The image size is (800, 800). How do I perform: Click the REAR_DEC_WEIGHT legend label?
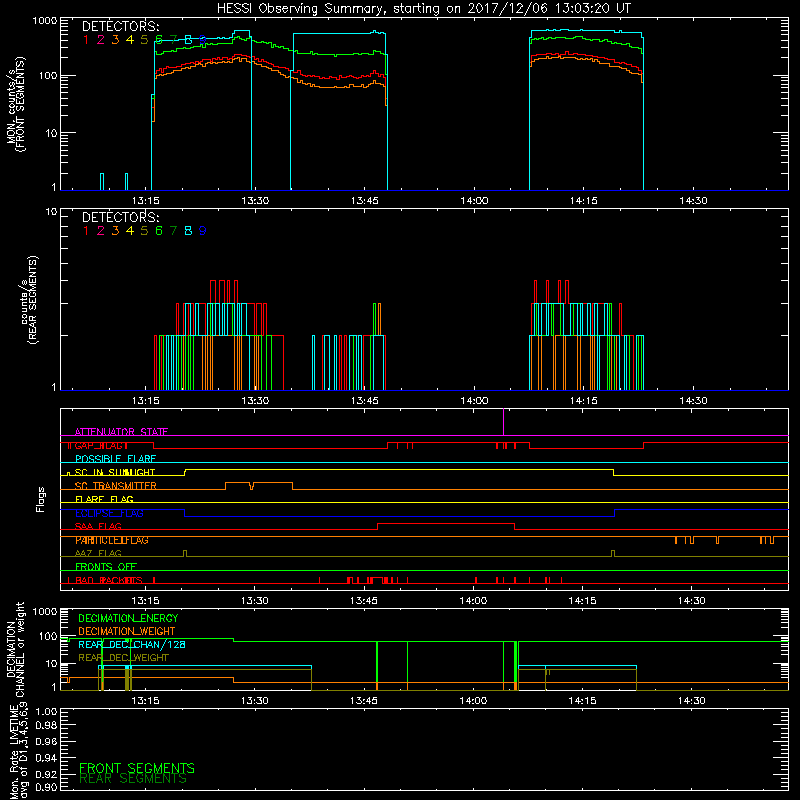[x=123, y=658]
